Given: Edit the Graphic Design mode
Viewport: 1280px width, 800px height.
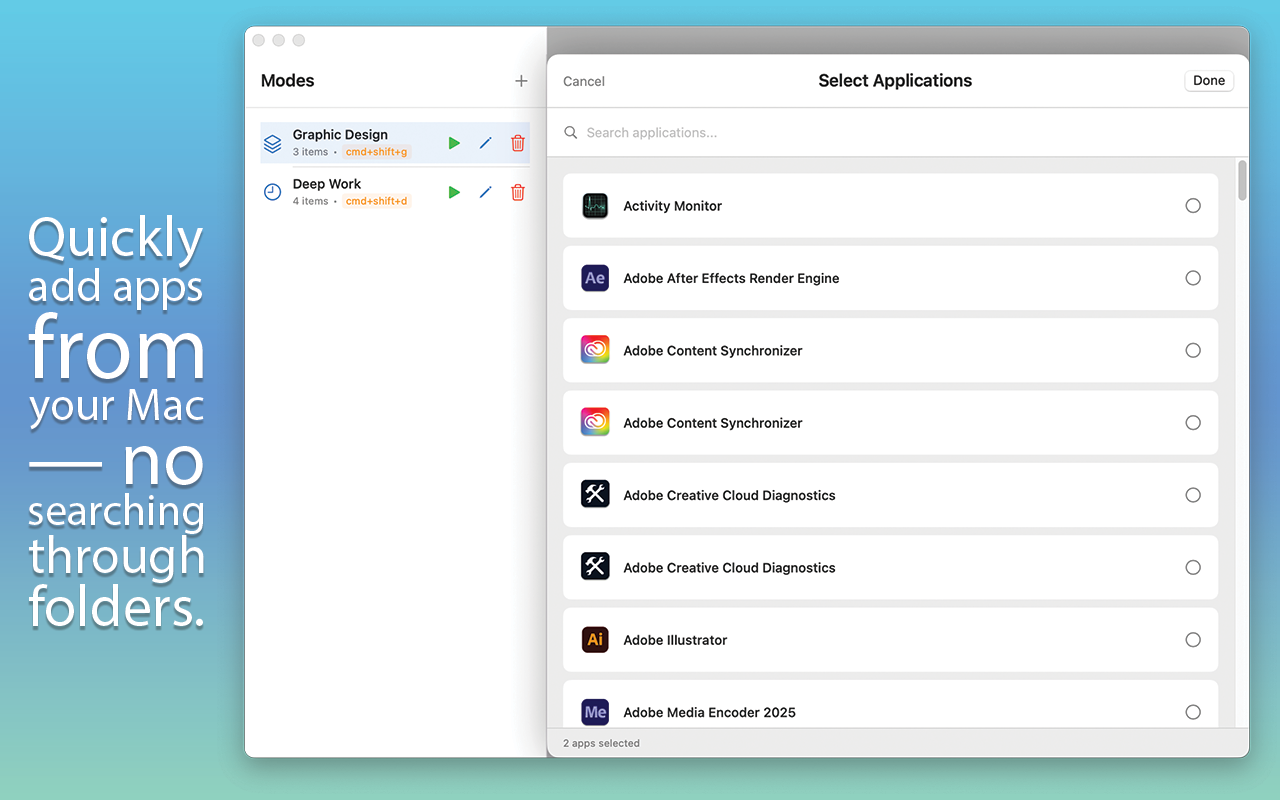Looking at the screenshot, I should pyautogui.click(x=486, y=142).
